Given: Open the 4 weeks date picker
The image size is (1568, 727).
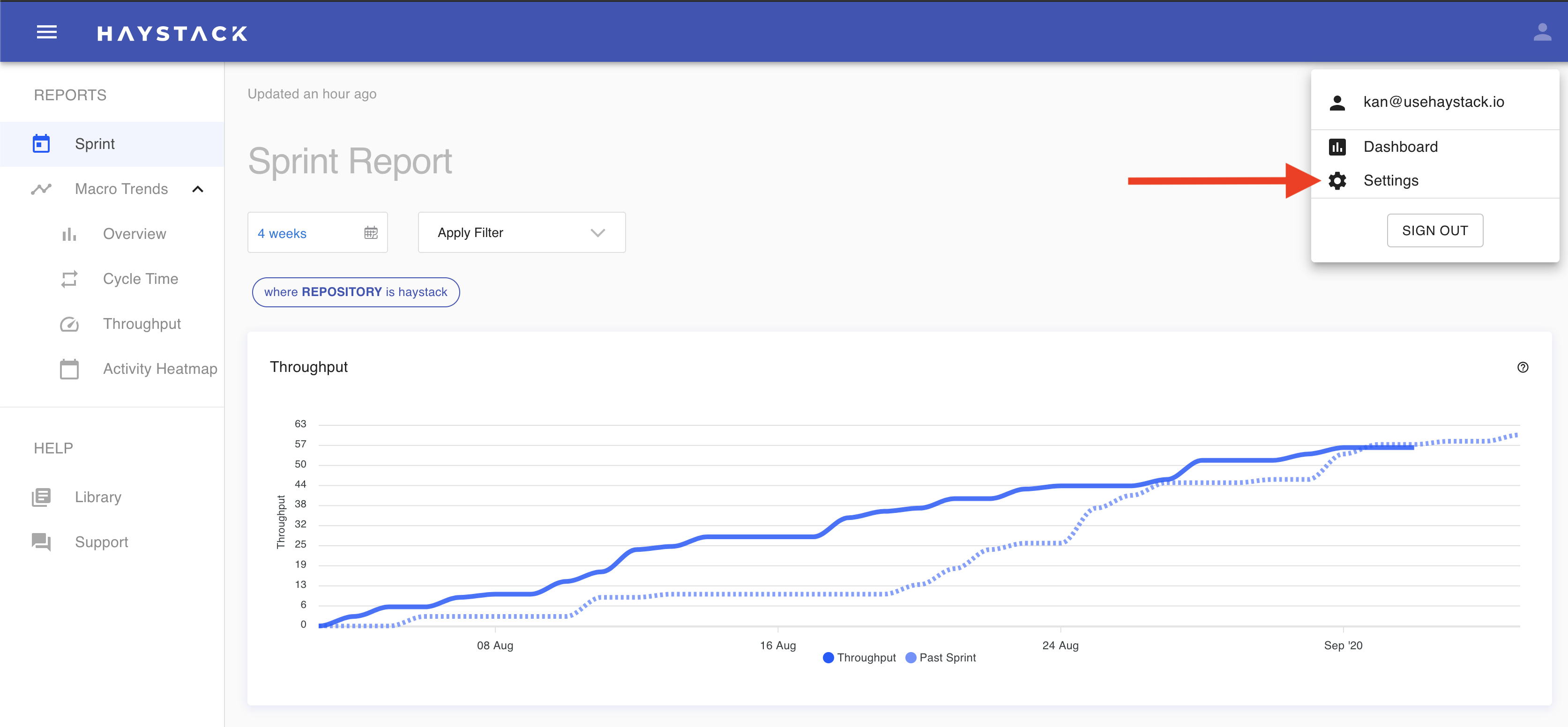Looking at the screenshot, I should (x=316, y=232).
